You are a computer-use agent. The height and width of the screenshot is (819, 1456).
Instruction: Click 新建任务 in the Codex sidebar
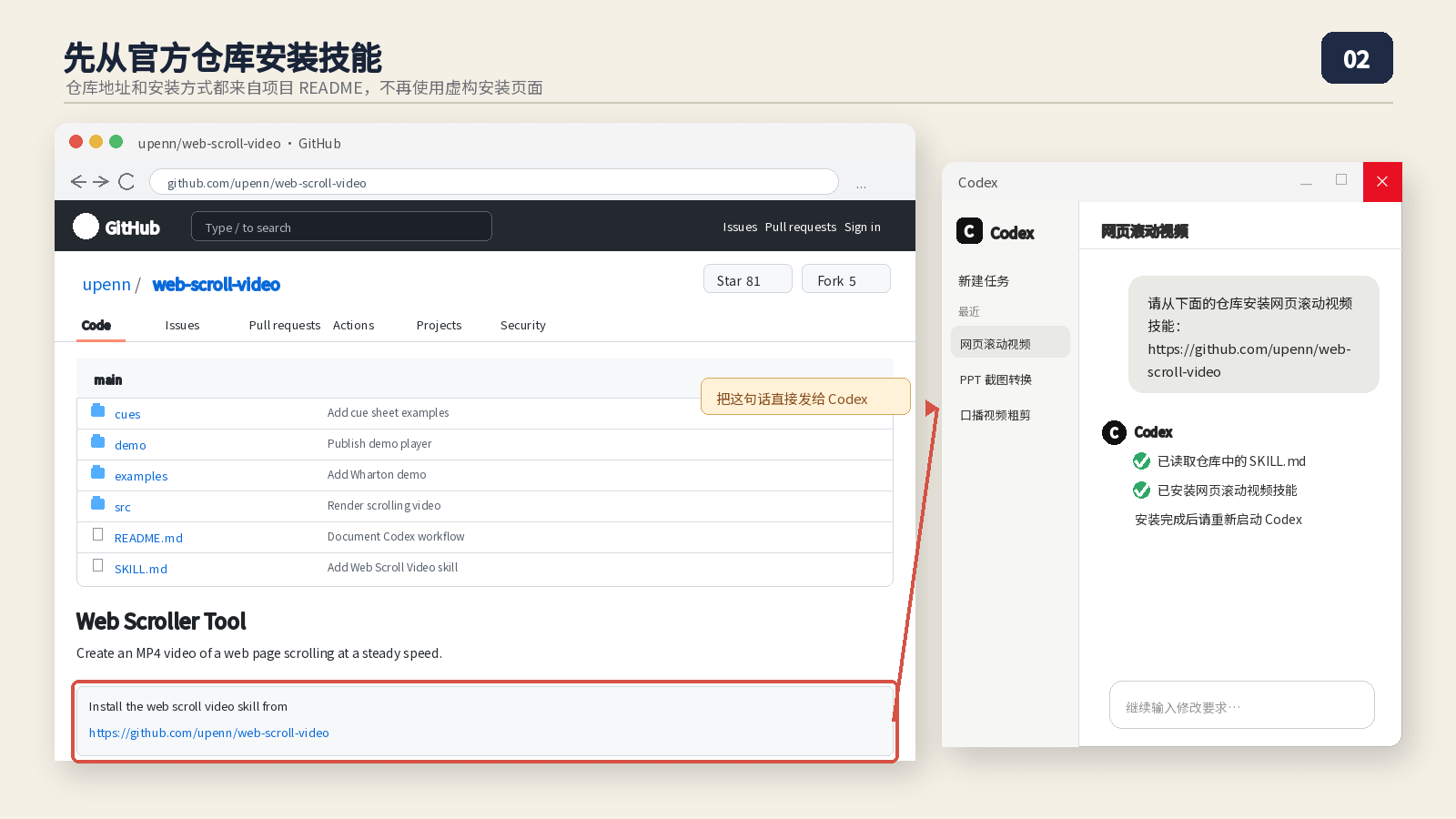(x=984, y=281)
